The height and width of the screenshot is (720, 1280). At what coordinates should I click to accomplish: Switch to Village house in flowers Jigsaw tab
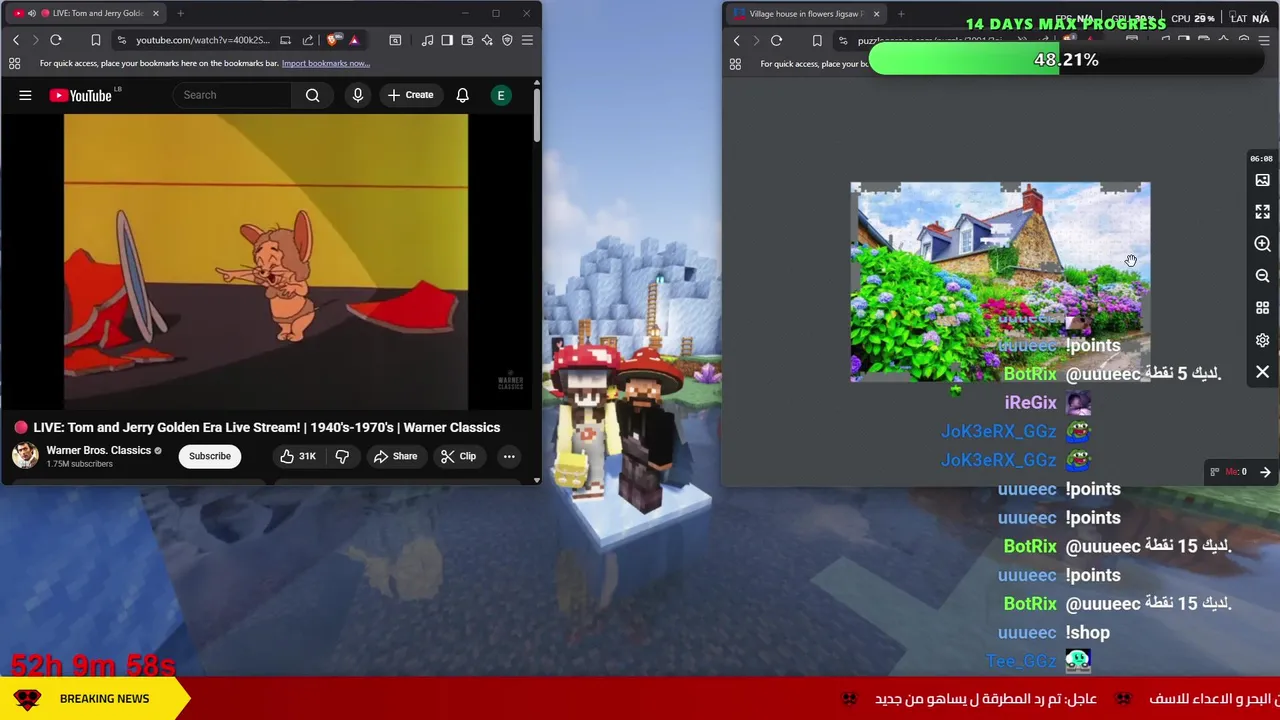coord(806,13)
